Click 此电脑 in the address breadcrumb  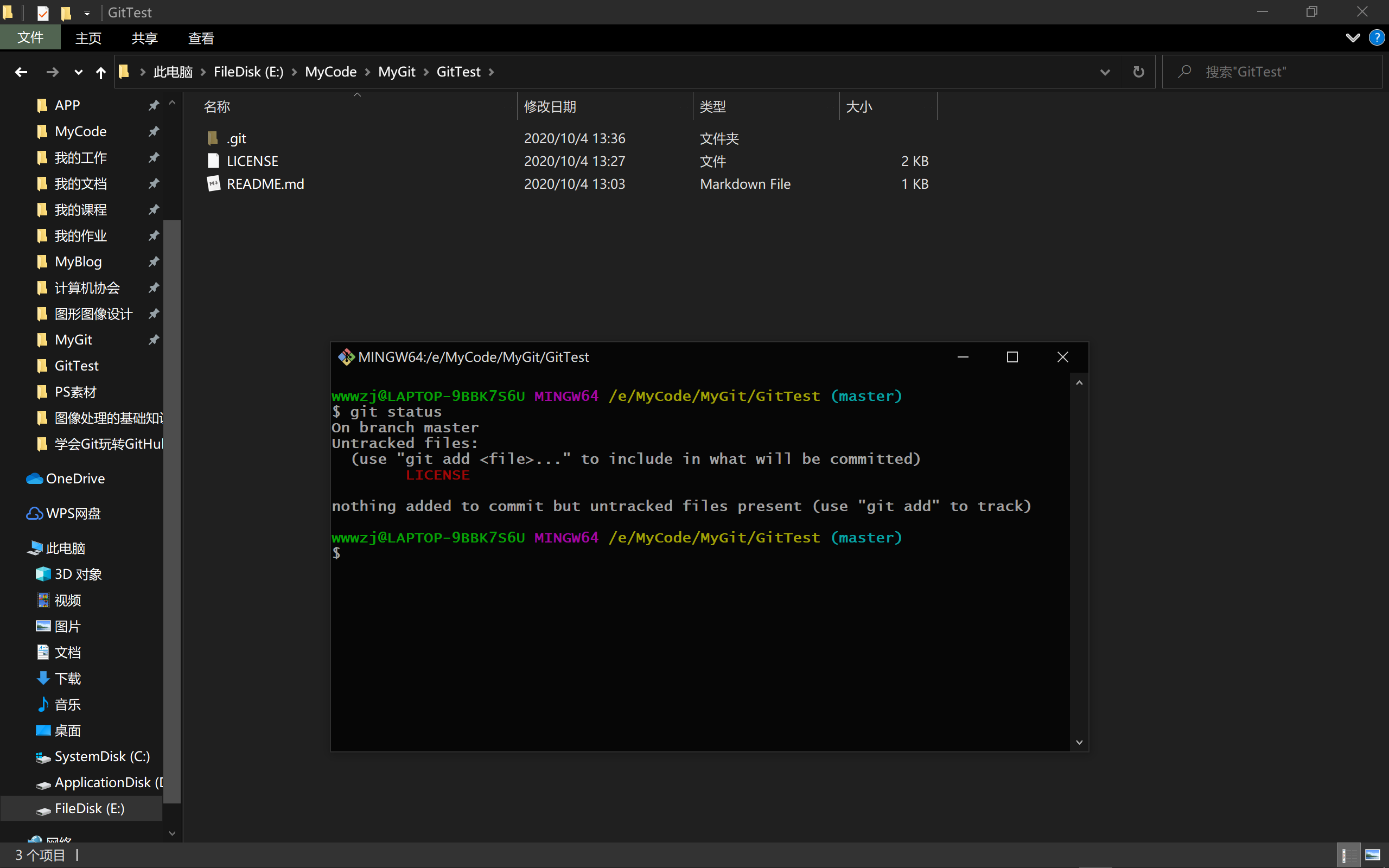pyautogui.click(x=173, y=72)
